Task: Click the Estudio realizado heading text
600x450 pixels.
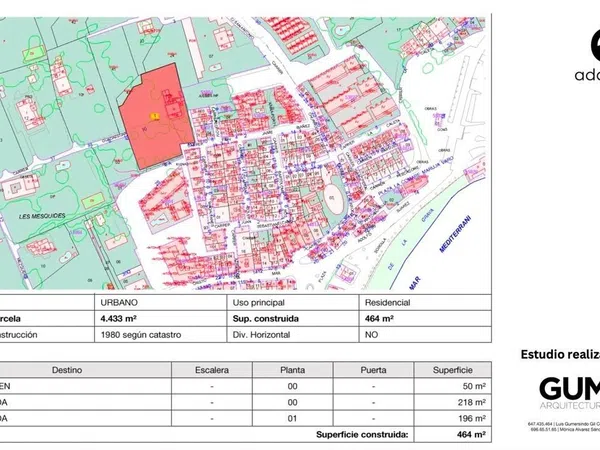Action: pyautogui.click(x=560, y=354)
